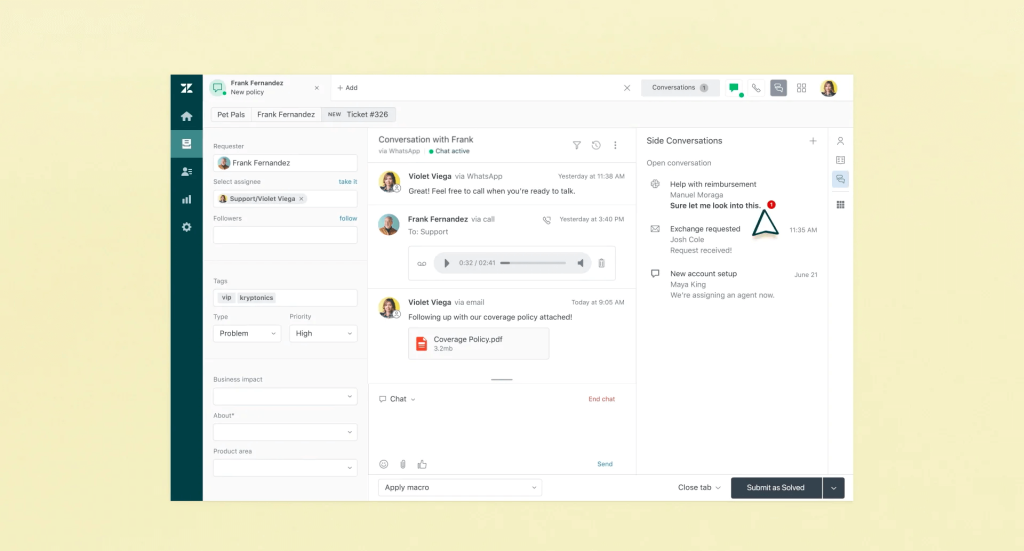Seek within the audio progress bar
This screenshot has width=1024, height=551.
point(530,263)
